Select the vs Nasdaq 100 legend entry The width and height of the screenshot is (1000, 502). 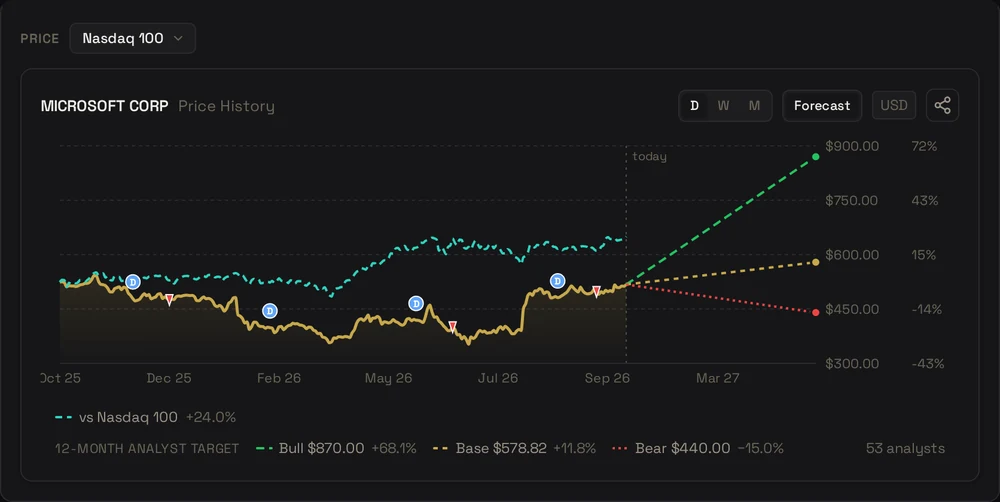128,417
